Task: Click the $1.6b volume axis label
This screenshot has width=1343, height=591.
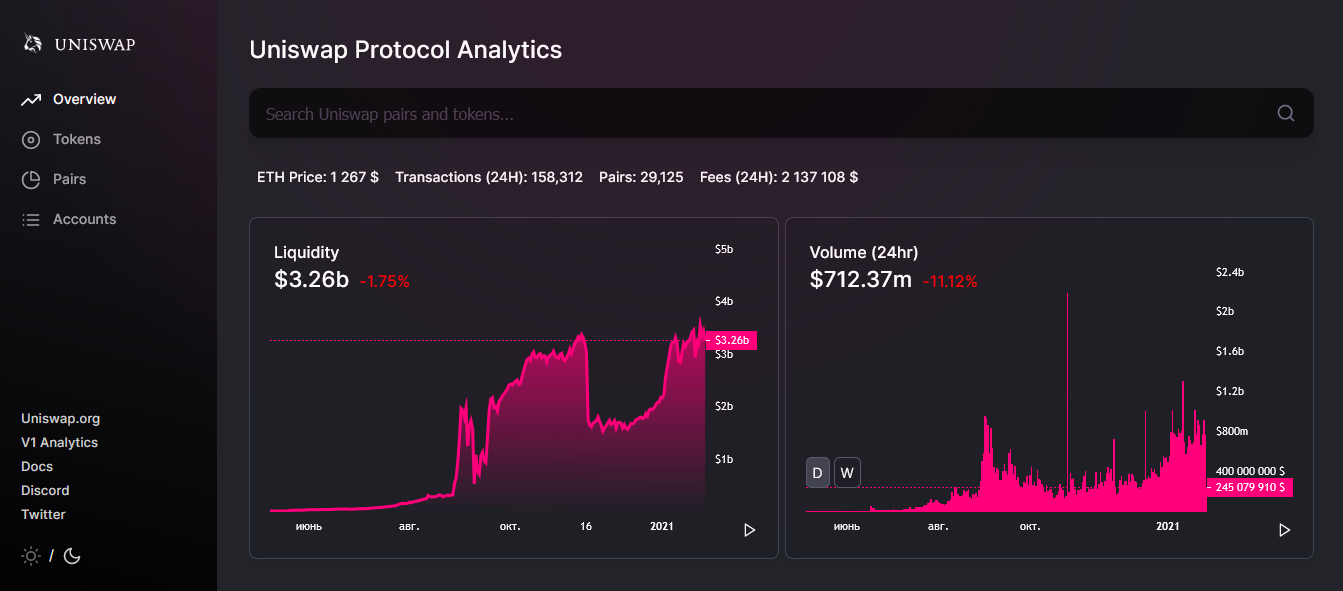Action: coord(1230,352)
